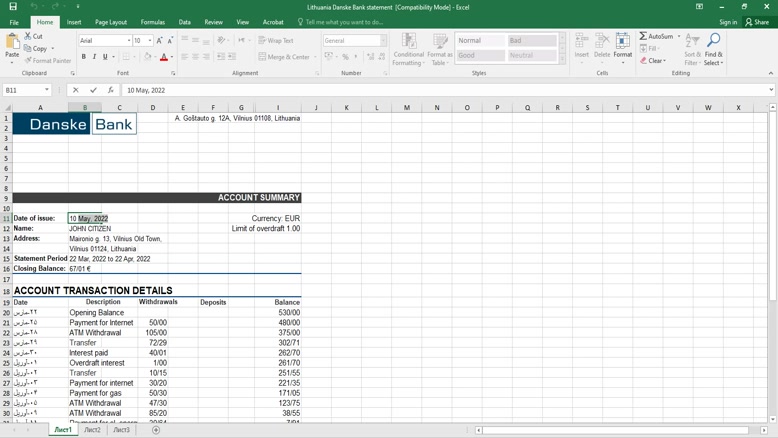Click the Cut scissors icon
Image resolution: width=778 pixels, height=438 pixels.
coord(28,36)
